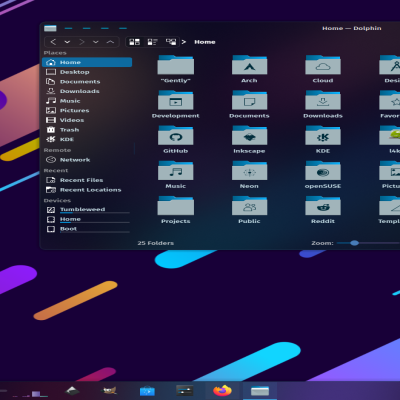Go up to the parent folder
This screenshot has height=400, width=400.
coord(110,42)
